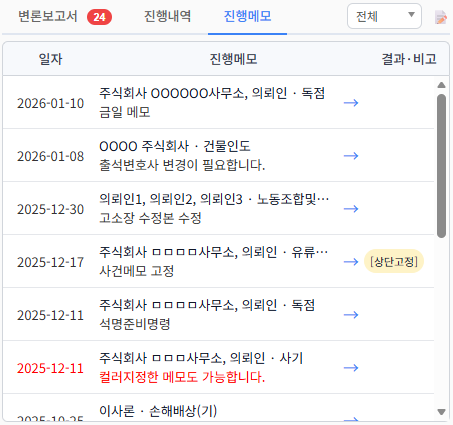This screenshot has height=425, width=453.
Task: Click scrollbar up arrow
Action: 441,85
